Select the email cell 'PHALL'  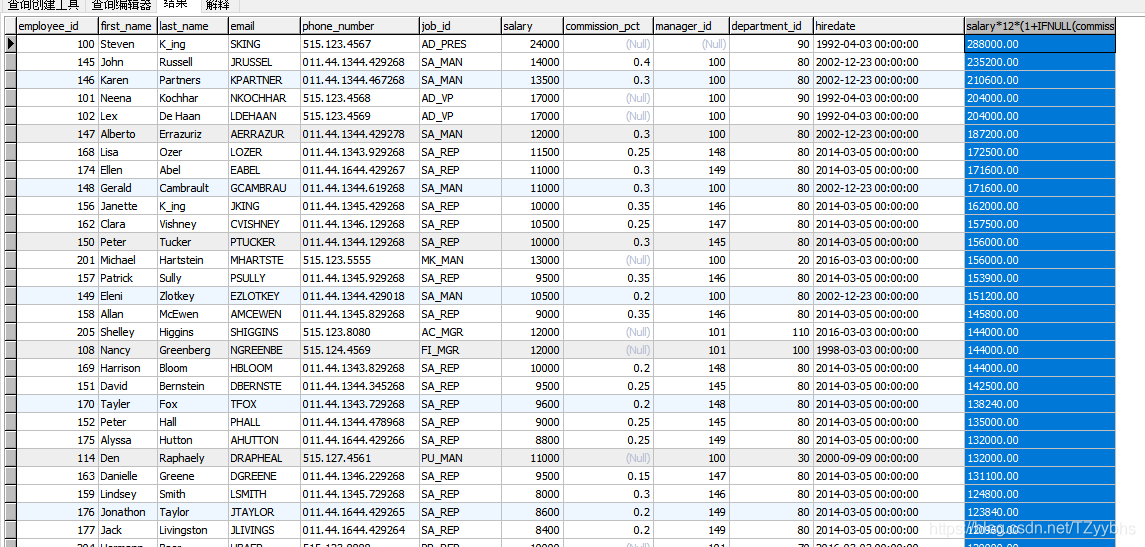[x=264, y=422]
